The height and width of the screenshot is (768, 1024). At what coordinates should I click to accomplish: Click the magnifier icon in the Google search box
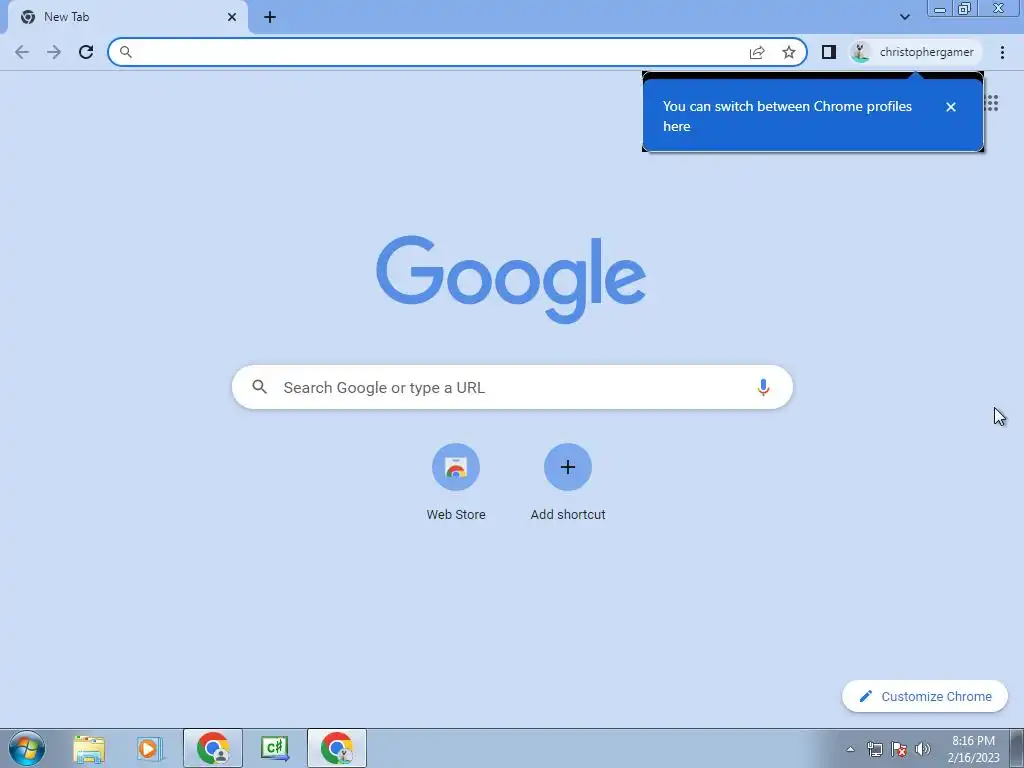(259, 387)
